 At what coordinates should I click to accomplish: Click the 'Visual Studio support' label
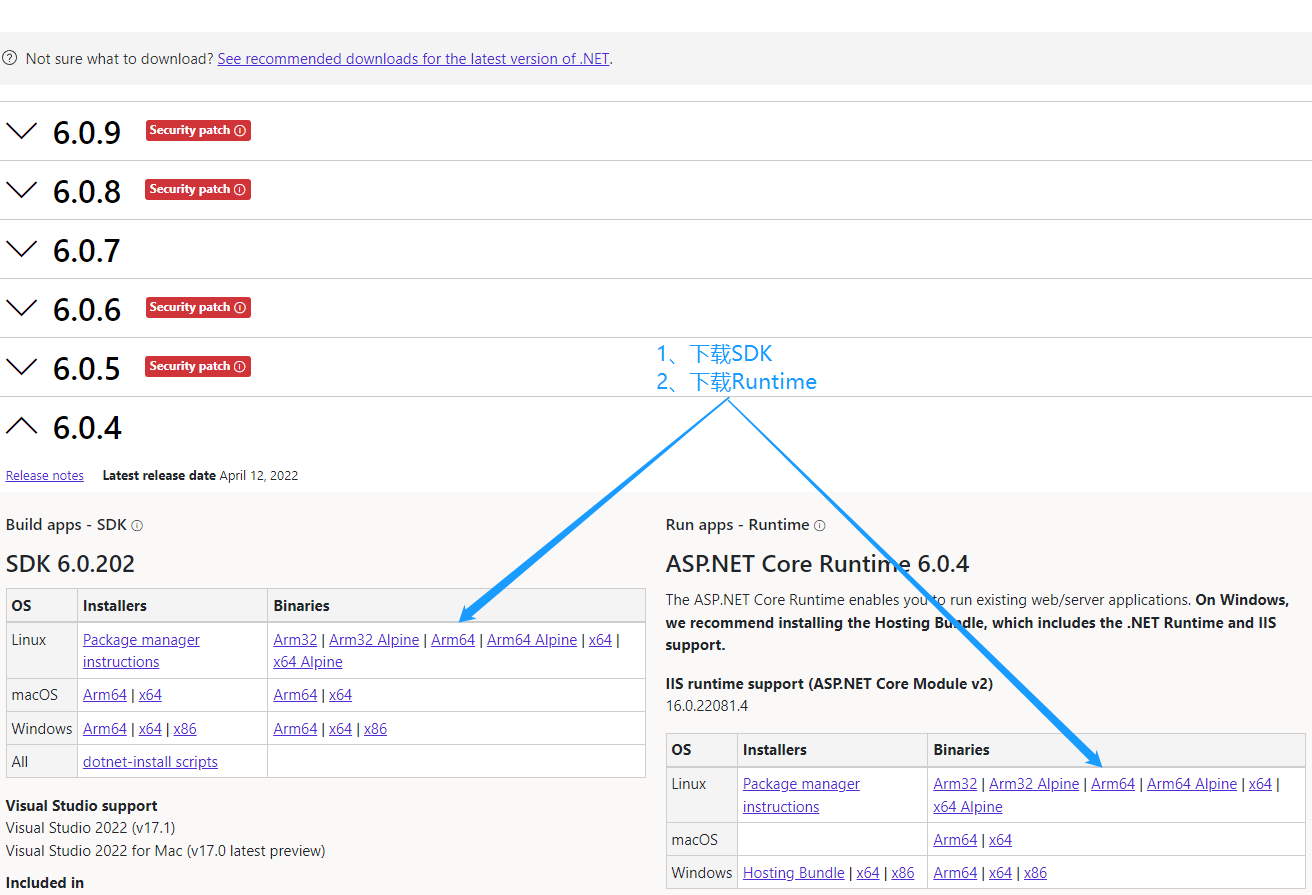82,806
